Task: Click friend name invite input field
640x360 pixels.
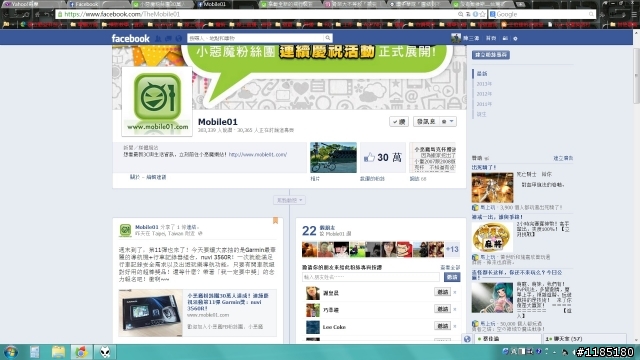Action: coord(371,277)
